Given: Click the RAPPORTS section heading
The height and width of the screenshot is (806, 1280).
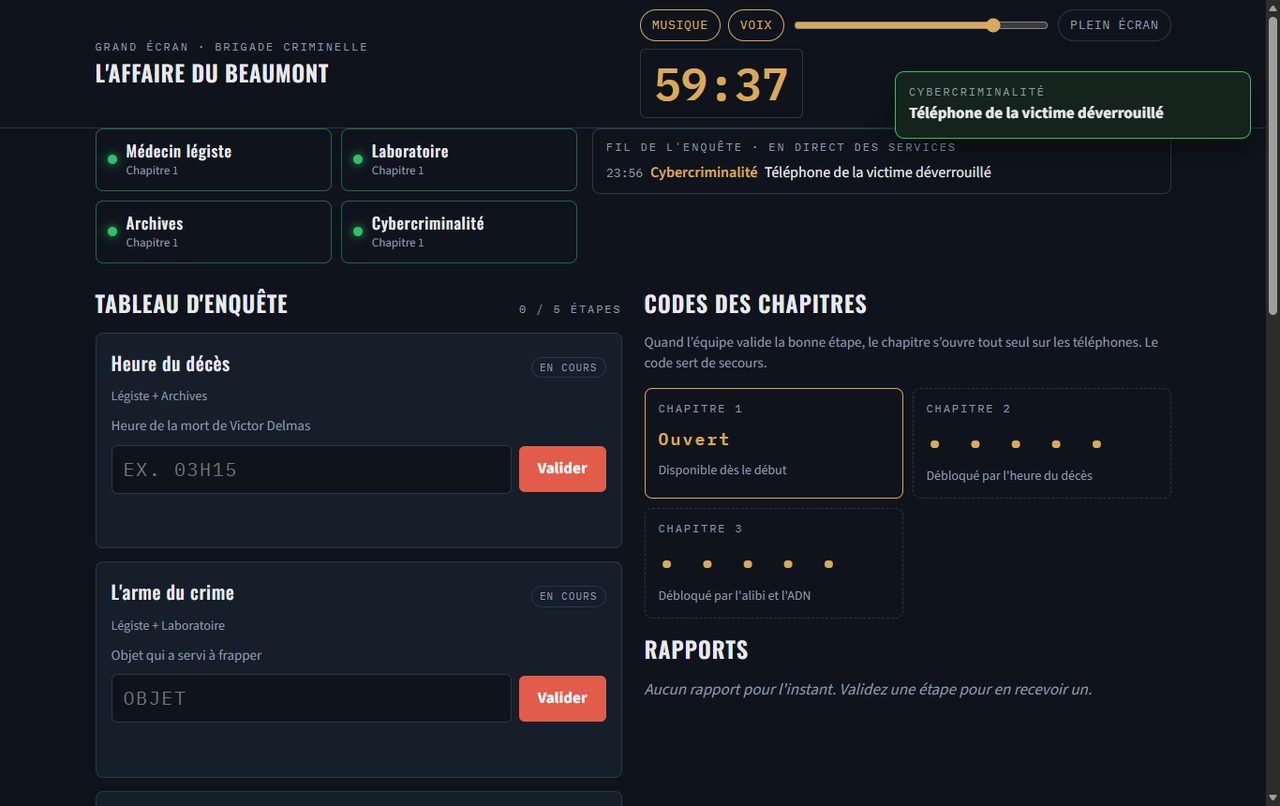Looking at the screenshot, I should coord(696,650).
